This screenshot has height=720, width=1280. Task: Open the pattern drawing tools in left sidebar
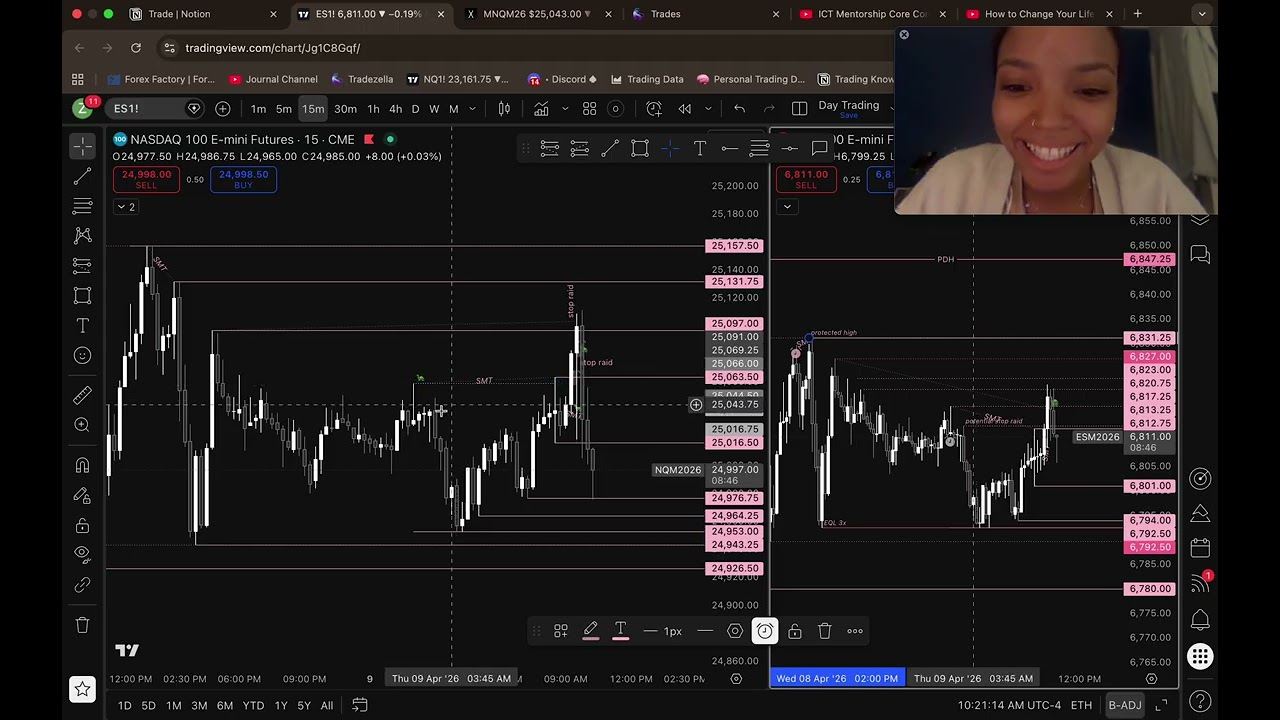pos(82,236)
